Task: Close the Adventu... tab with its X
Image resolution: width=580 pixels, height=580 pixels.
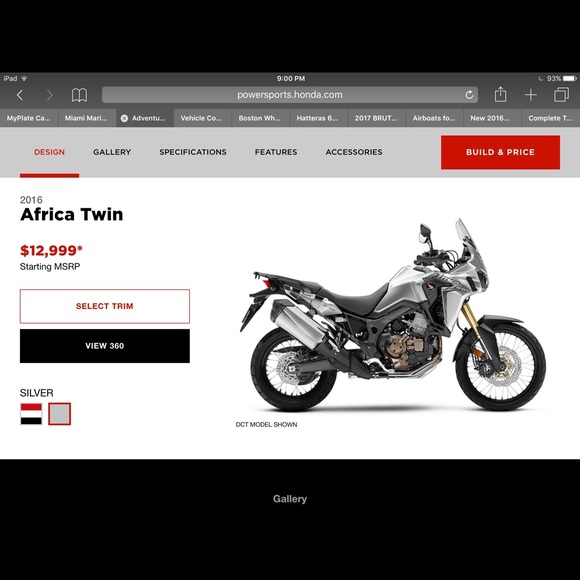Action: click(x=124, y=118)
